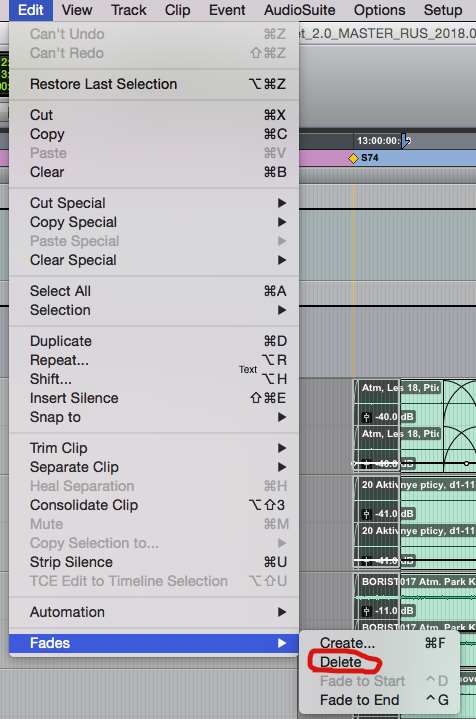Image resolution: width=476 pixels, height=719 pixels.
Task: Click the -40.0 dB clip gain fader icon
Action: 366,417
